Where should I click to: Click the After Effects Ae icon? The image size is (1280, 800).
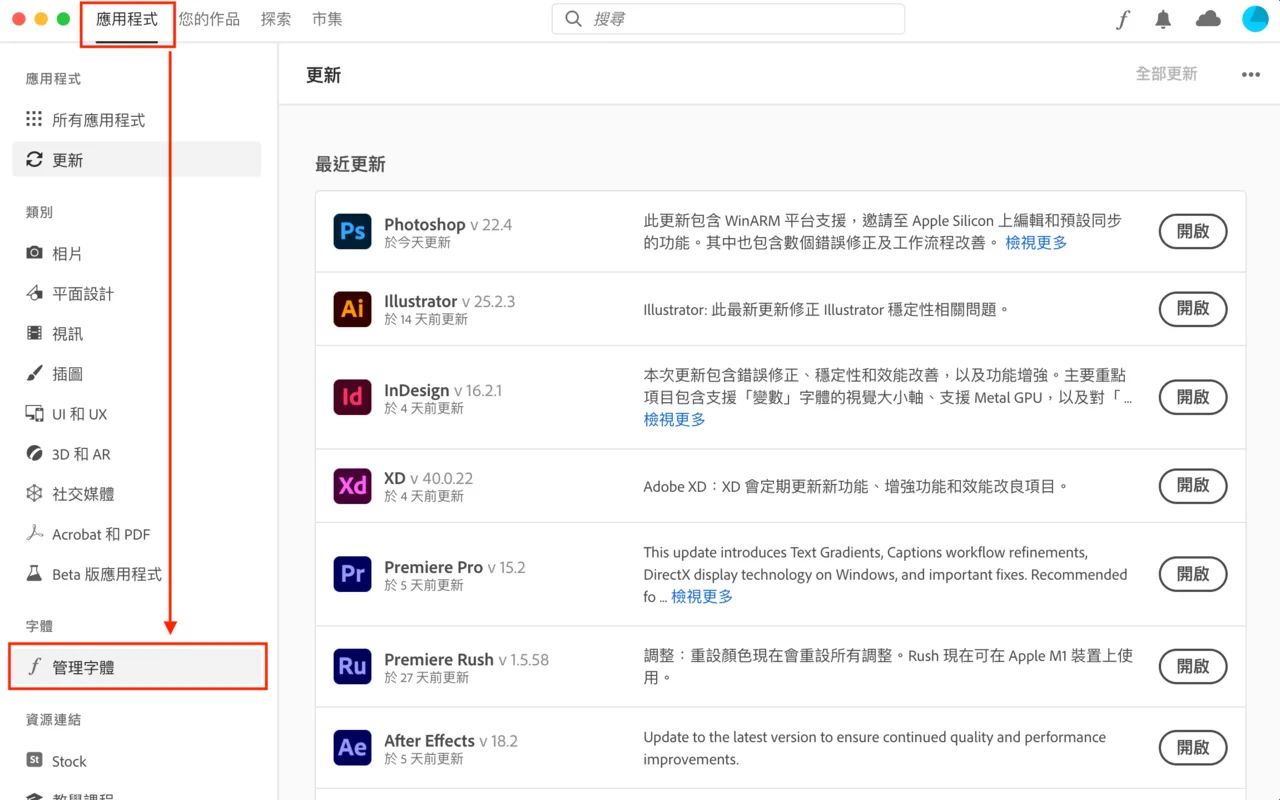pyautogui.click(x=352, y=748)
